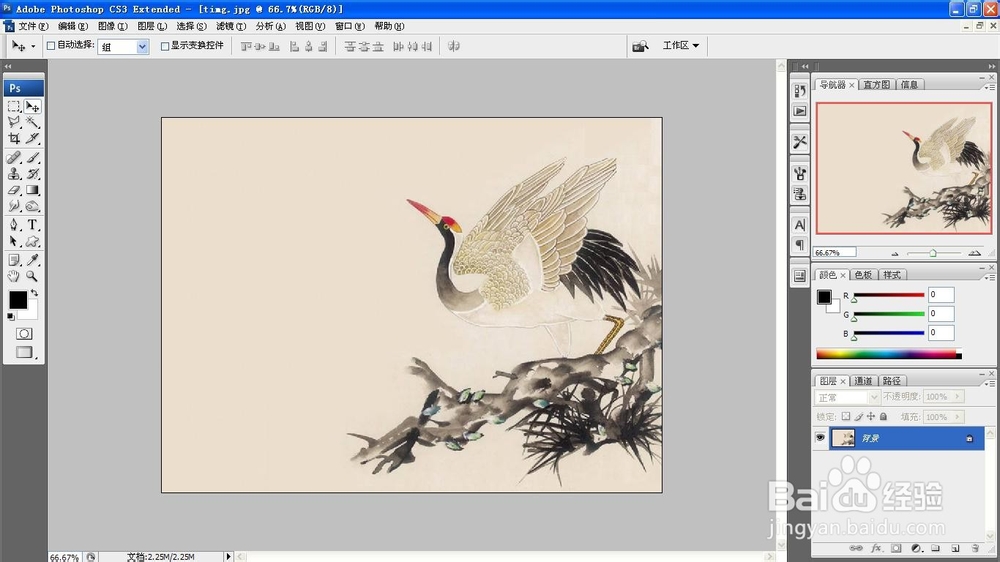1000x562 pixels.
Task: Select the Smudge tool
Action: click(14, 206)
